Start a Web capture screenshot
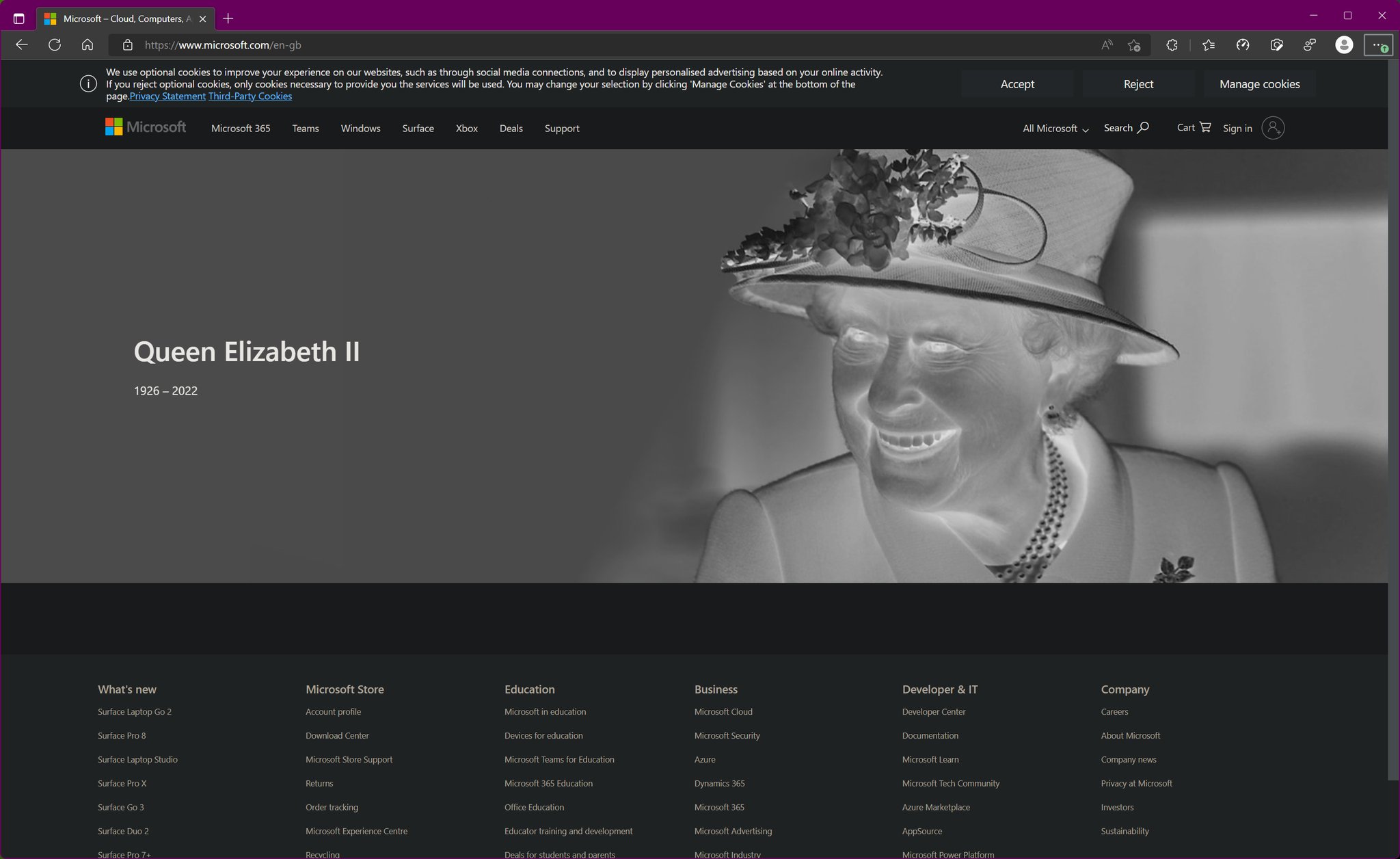 pos(1276,44)
